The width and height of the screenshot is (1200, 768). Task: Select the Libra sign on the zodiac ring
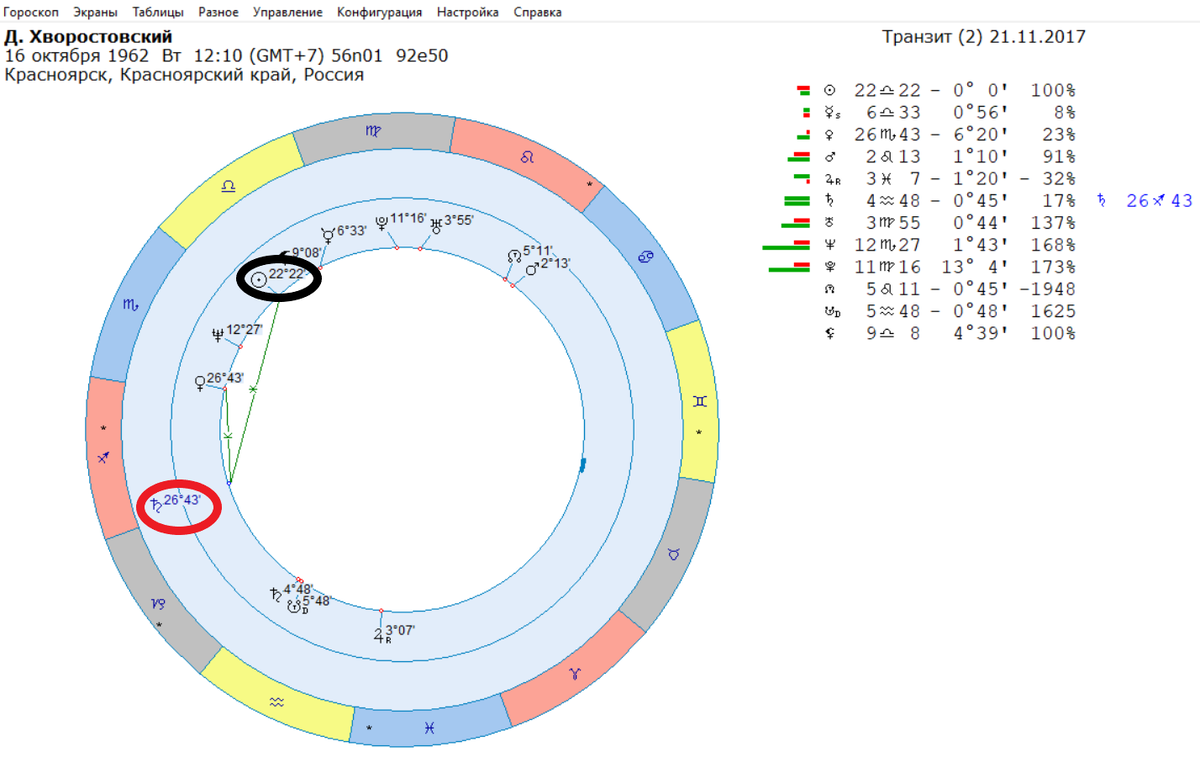point(230,186)
